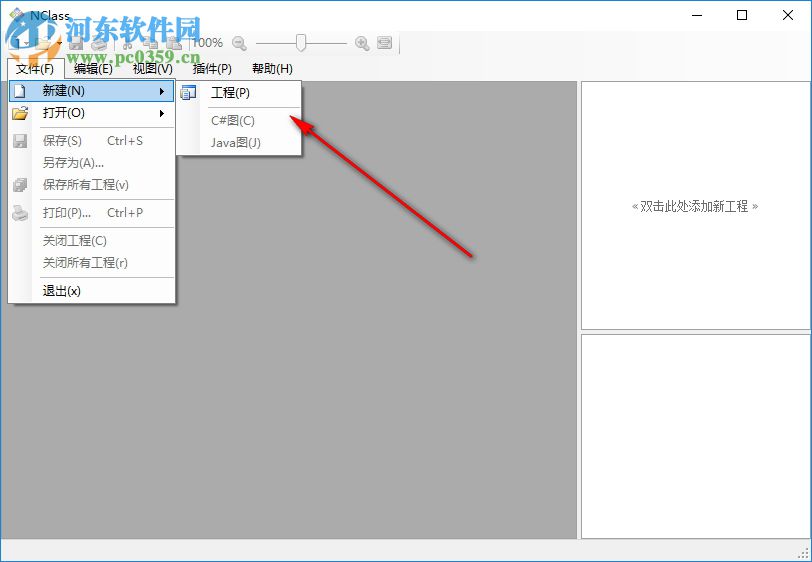Viewport: 812px width, 562px height.
Task: Expand the 打开(O) submenu arrow
Action: pyautogui.click(x=162, y=113)
